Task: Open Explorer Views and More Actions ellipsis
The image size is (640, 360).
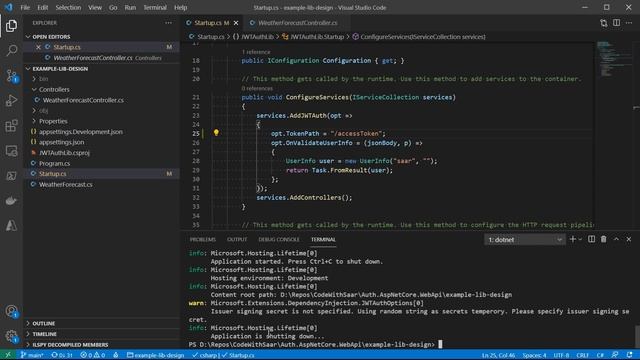Action: pos(169,23)
